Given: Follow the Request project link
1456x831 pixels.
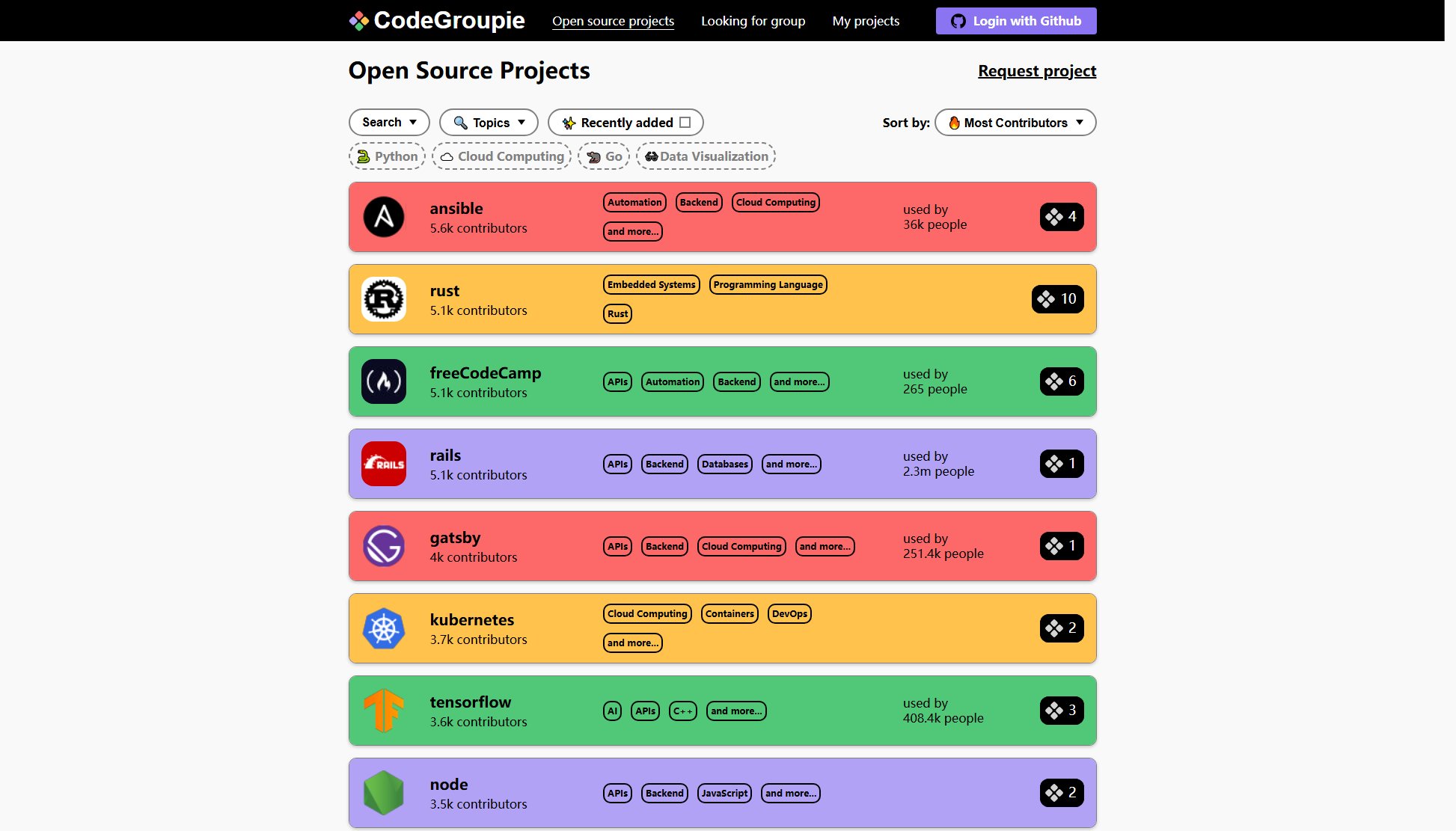Looking at the screenshot, I should tap(1036, 71).
